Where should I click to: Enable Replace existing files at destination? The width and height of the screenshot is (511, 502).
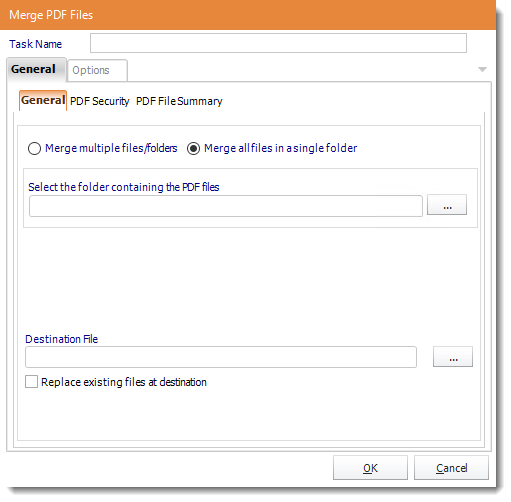point(31,382)
